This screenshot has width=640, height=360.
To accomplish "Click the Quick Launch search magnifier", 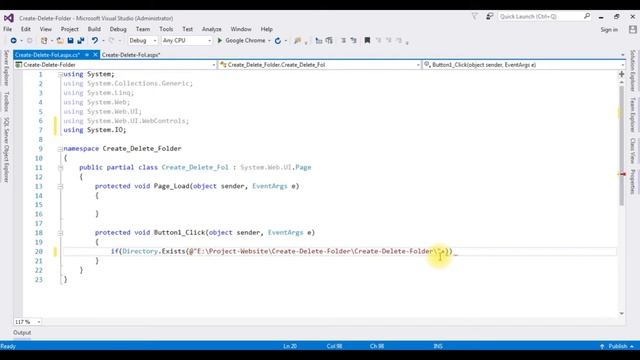I will (587, 16).
